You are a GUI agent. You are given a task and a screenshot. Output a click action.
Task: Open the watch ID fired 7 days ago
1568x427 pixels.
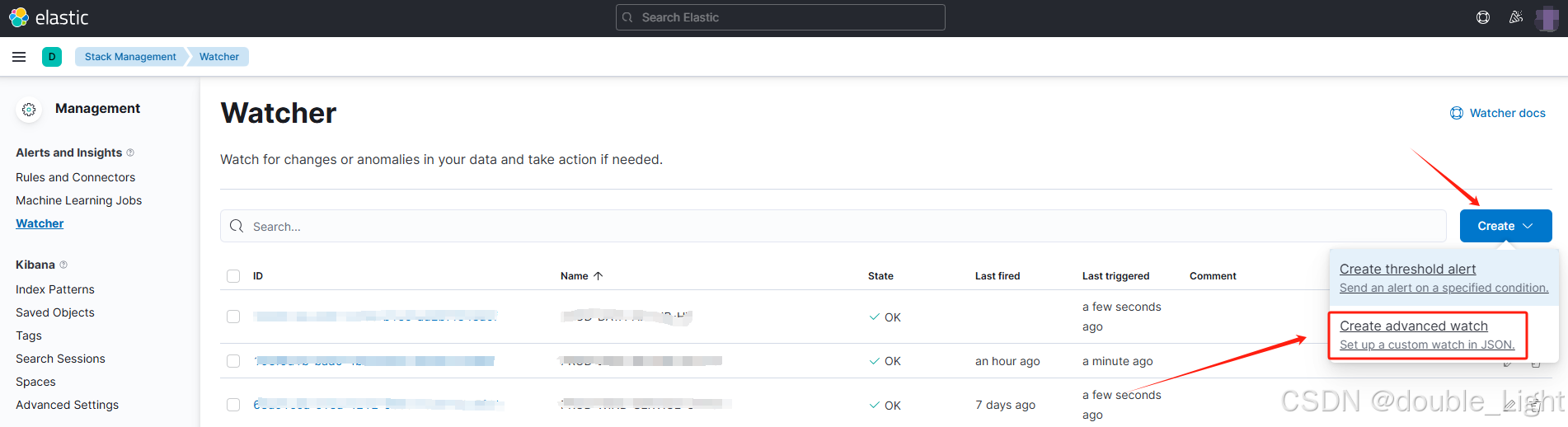tap(378, 405)
